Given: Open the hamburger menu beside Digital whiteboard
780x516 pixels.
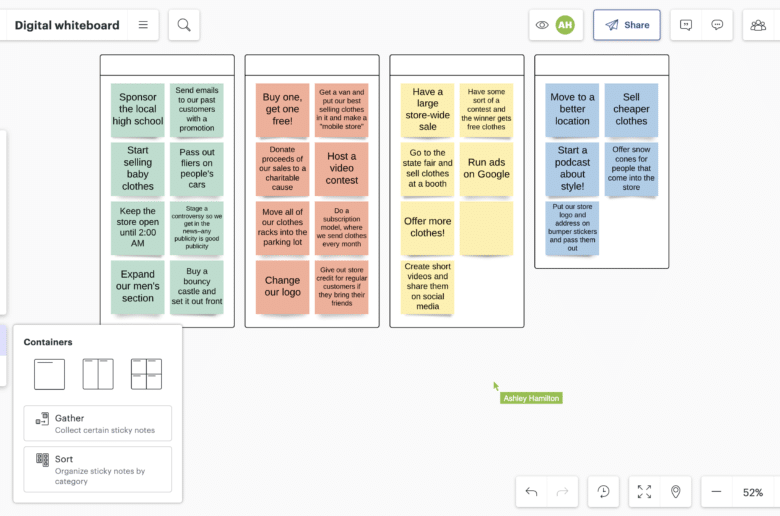Looking at the screenshot, I should point(143,25).
